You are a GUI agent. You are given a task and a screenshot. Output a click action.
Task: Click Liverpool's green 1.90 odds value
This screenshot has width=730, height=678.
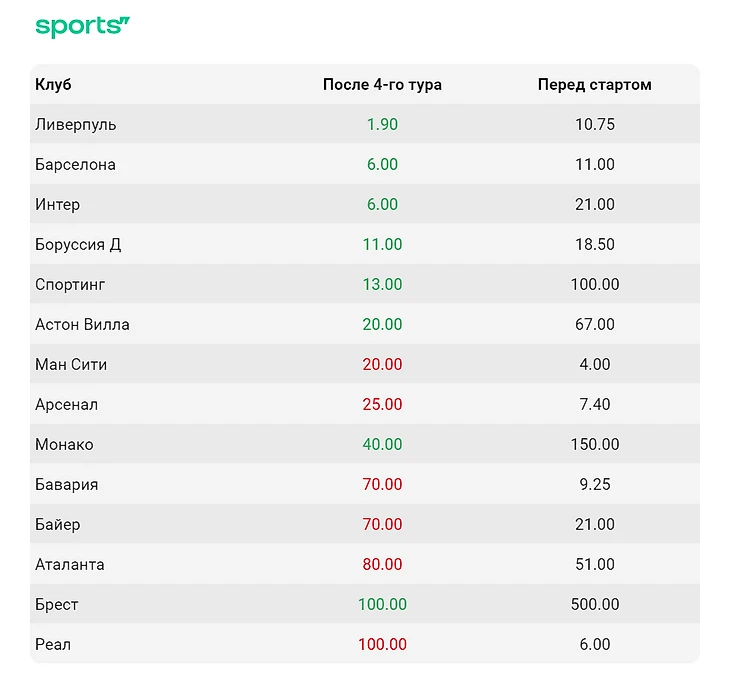tap(382, 125)
